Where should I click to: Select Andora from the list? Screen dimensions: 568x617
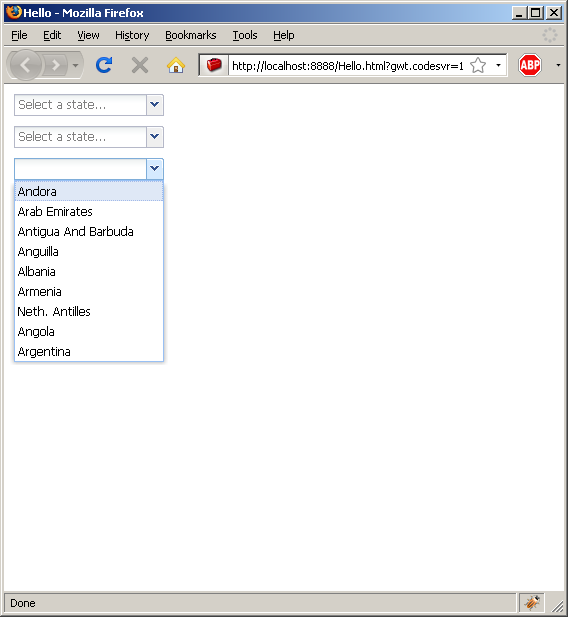(89, 191)
